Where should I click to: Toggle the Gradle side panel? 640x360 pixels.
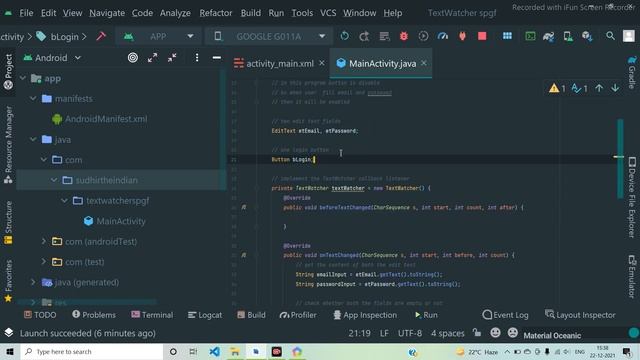coord(632,72)
